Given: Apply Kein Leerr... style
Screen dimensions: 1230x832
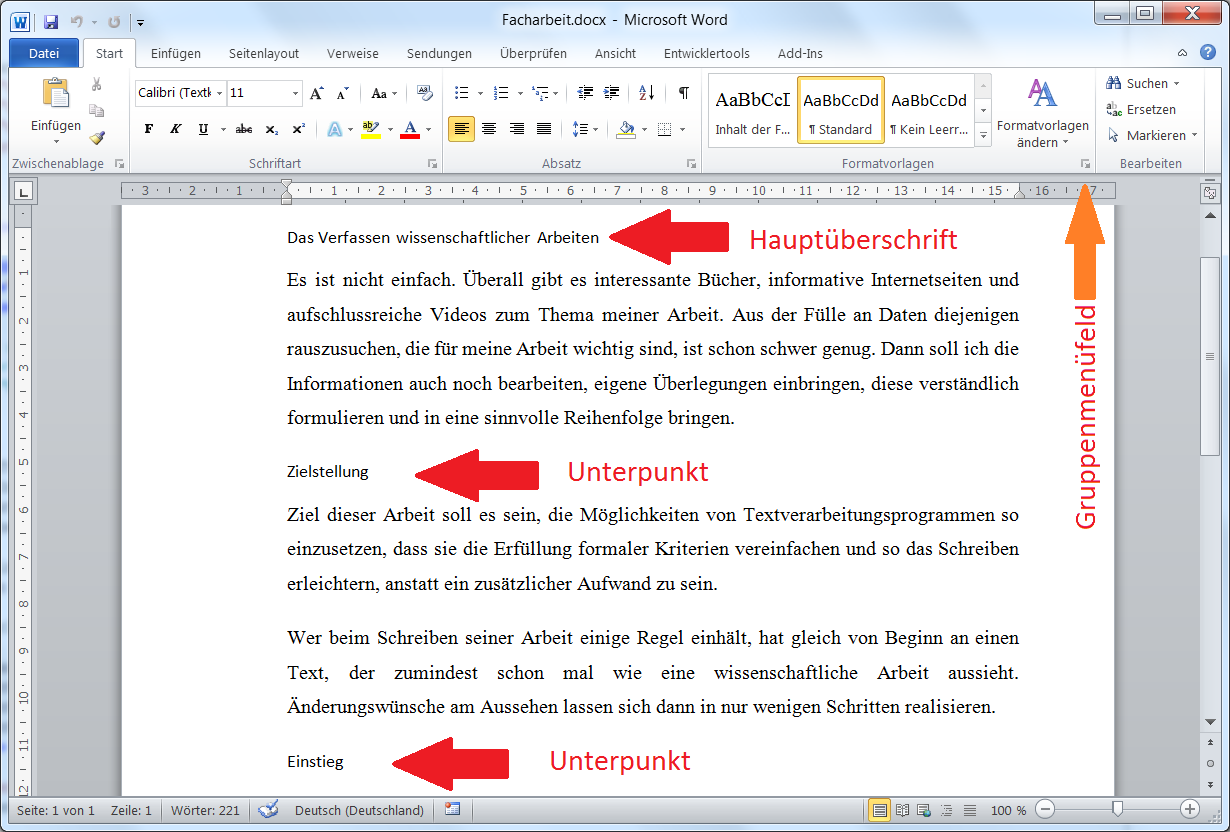Looking at the screenshot, I should (929, 111).
